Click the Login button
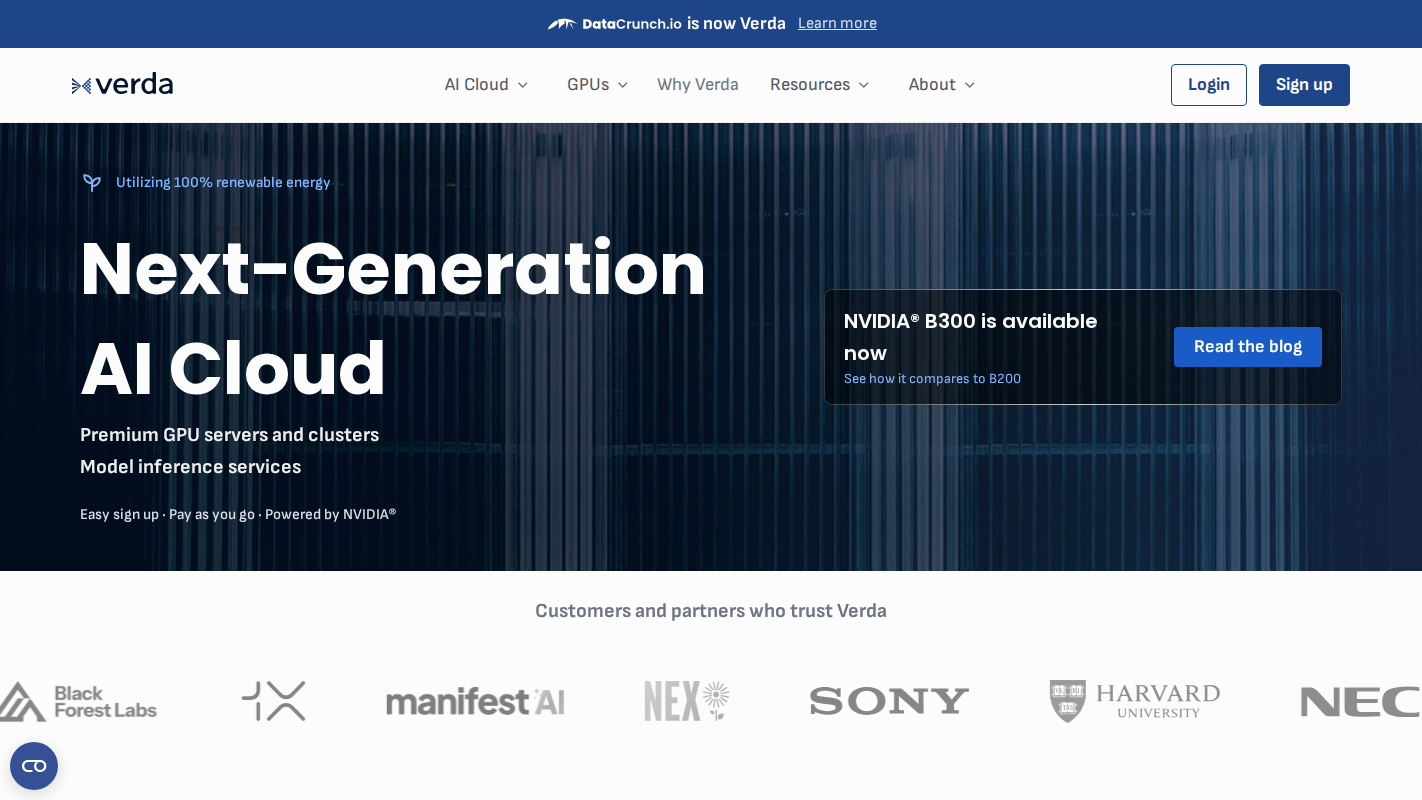Screen dimensions: 1422x800 (1209, 85)
